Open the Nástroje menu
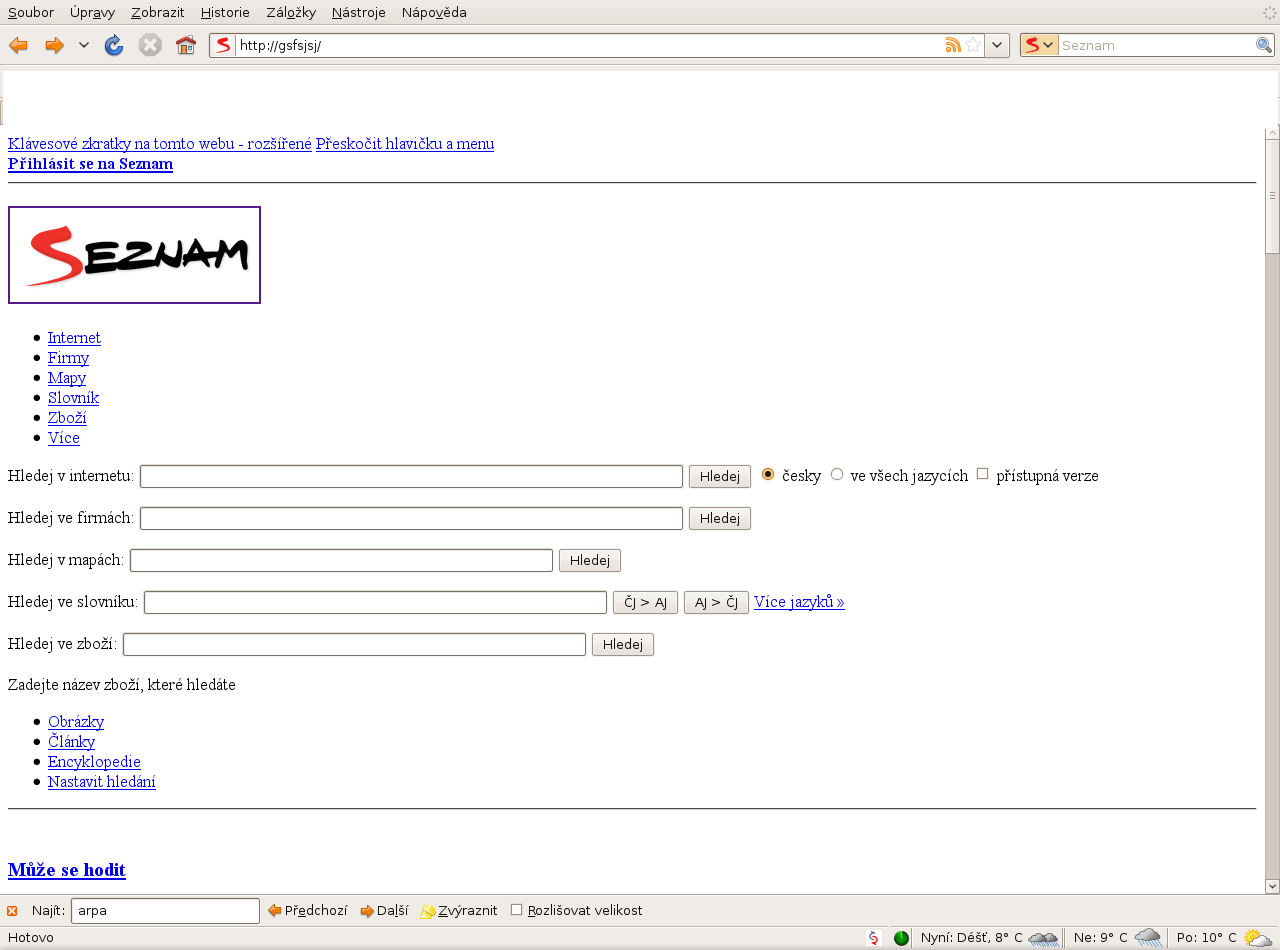This screenshot has height=950, width=1280. pyautogui.click(x=359, y=13)
